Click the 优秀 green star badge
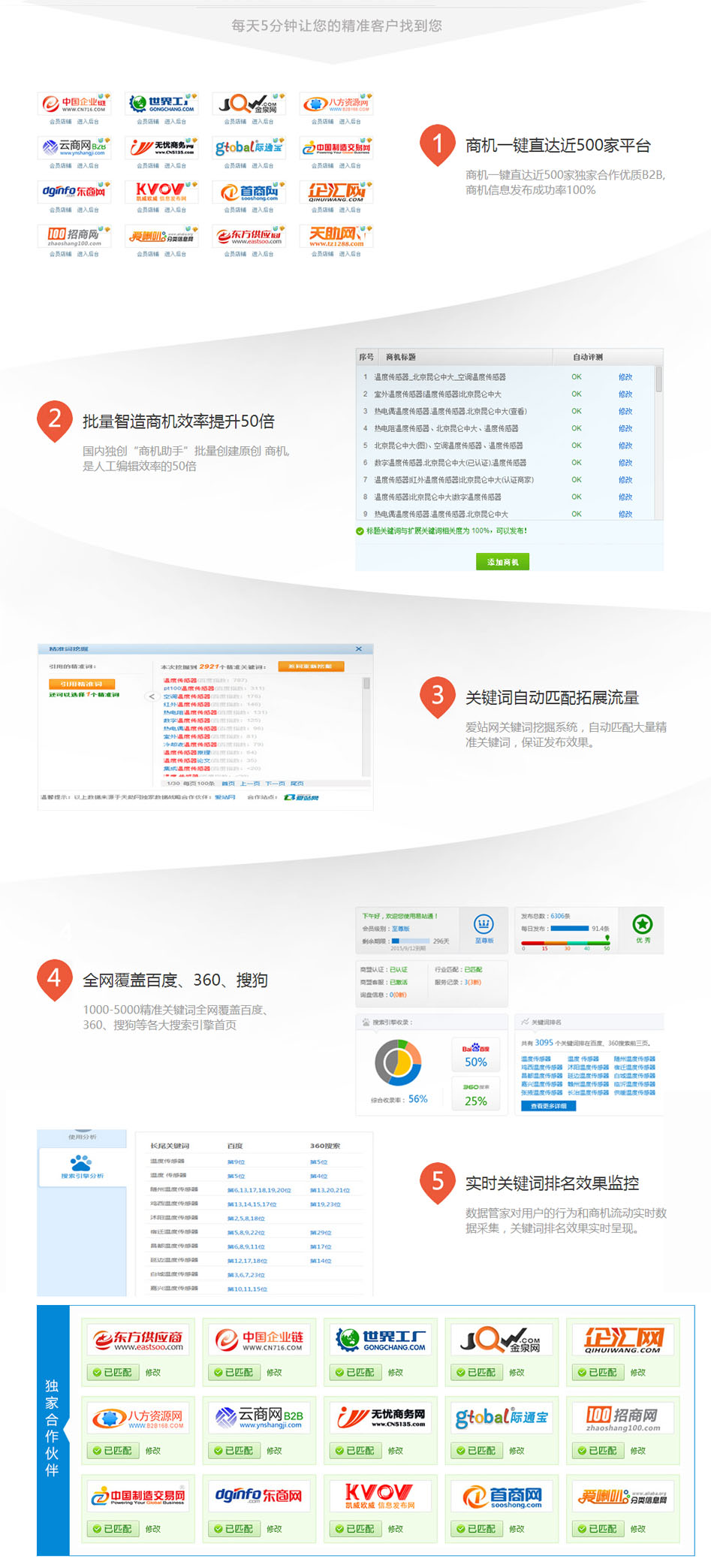The height and width of the screenshot is (1568, 711). click(x=643, y=924)
